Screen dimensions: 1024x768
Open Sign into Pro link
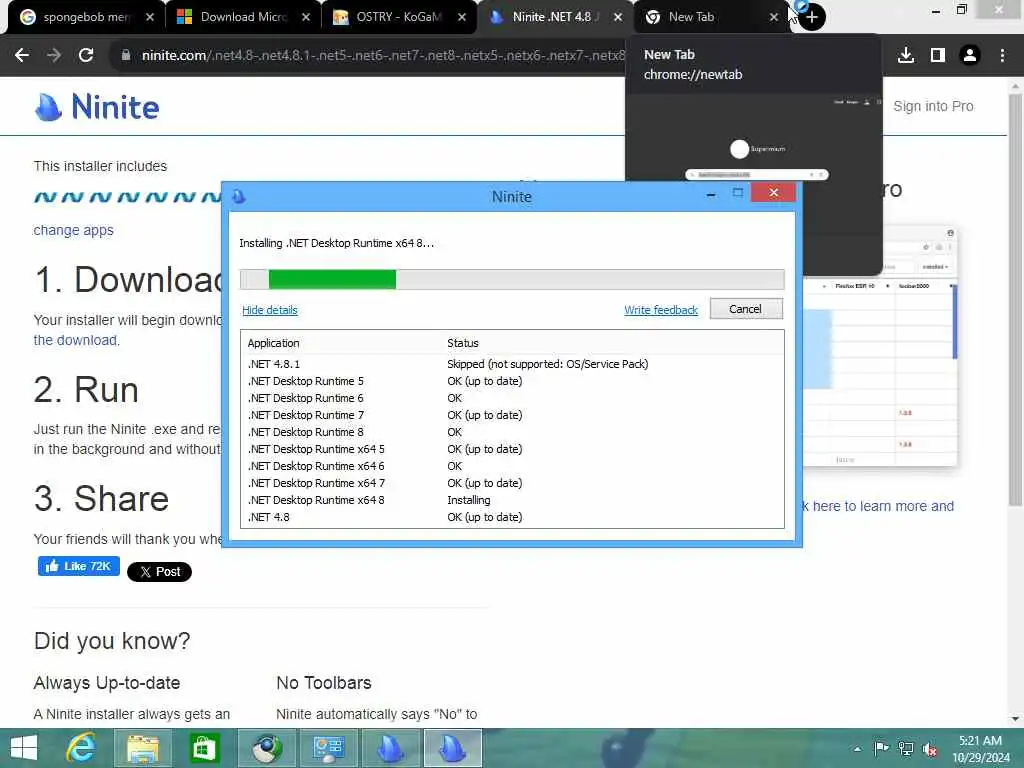pyautogui.click(x=933, y=106)
